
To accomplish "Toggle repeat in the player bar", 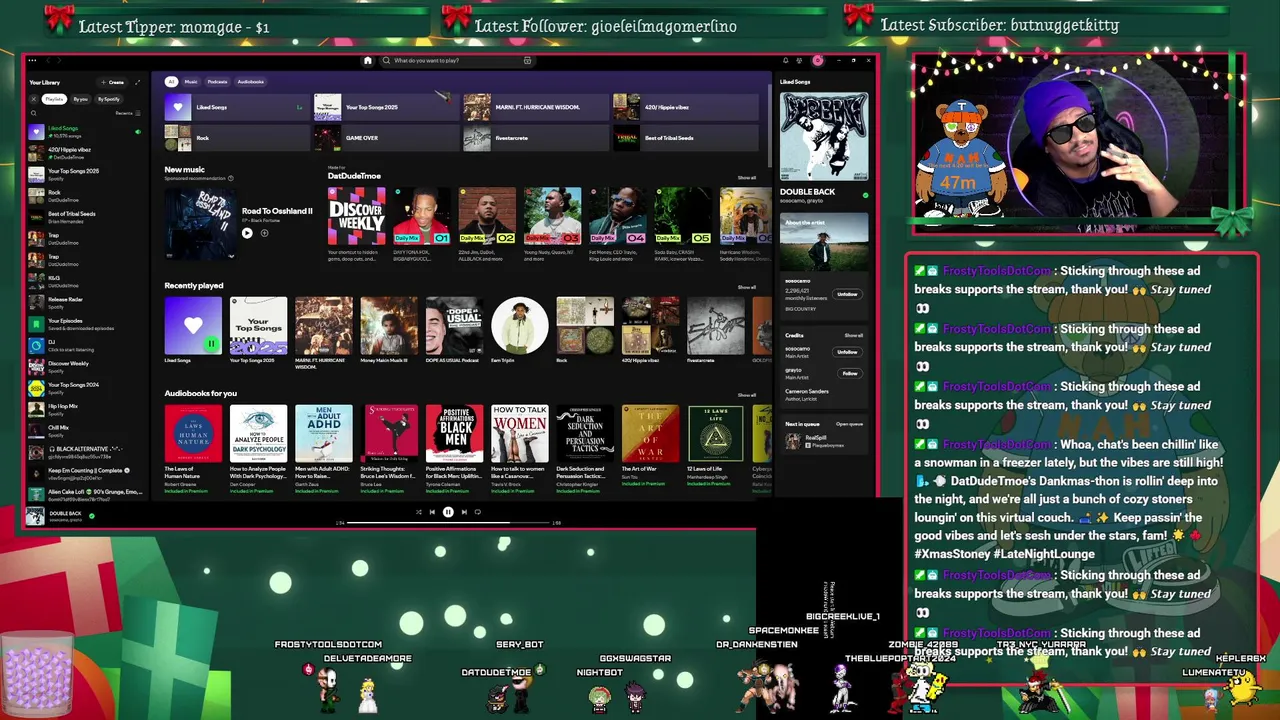I will pos(478,512).
